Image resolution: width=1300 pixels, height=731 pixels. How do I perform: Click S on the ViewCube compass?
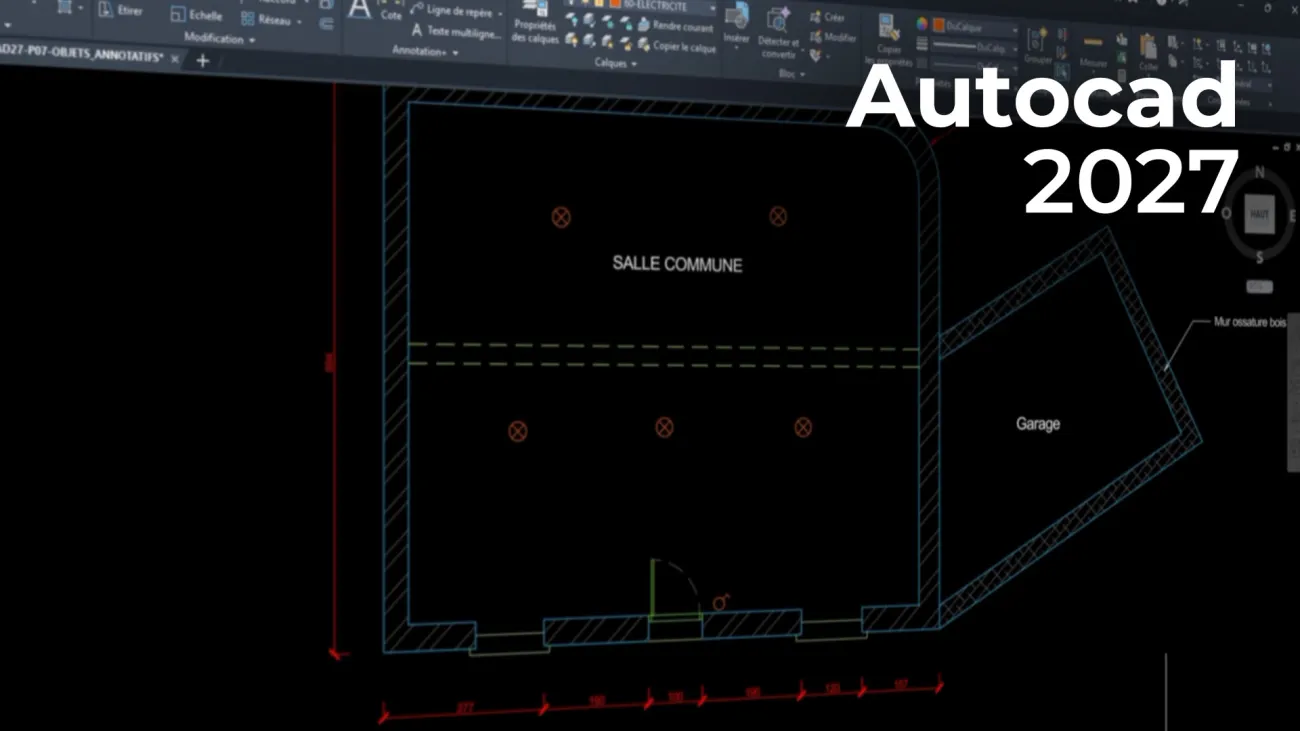click(x=1259, y=257)
